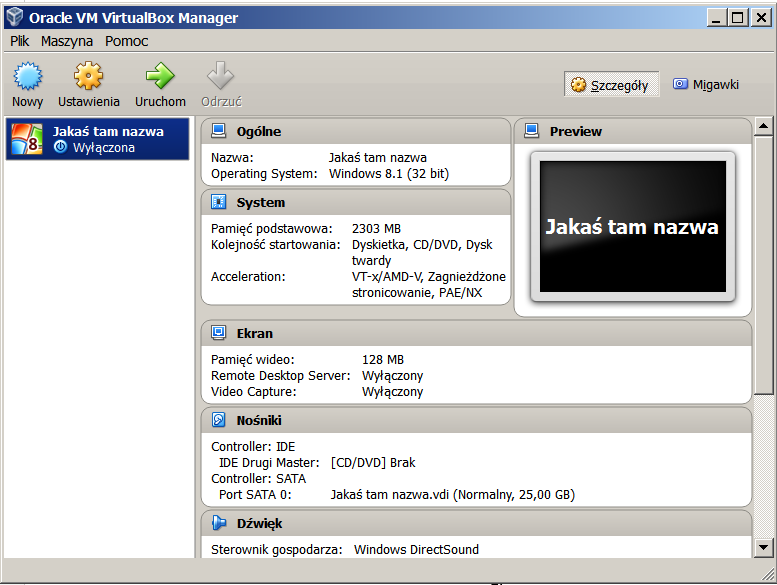Click the 'Remote Desktop Server:' label
Image resolution: width=777 pixels, height=585 pixels.
(280, 375)
